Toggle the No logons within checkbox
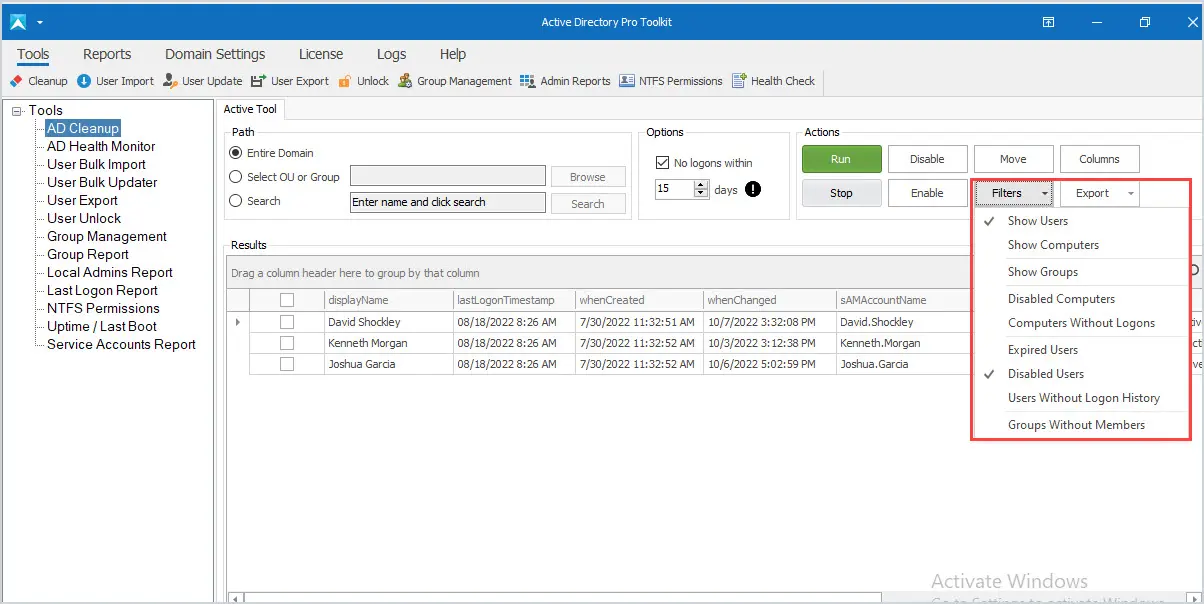 click(662, 163)
